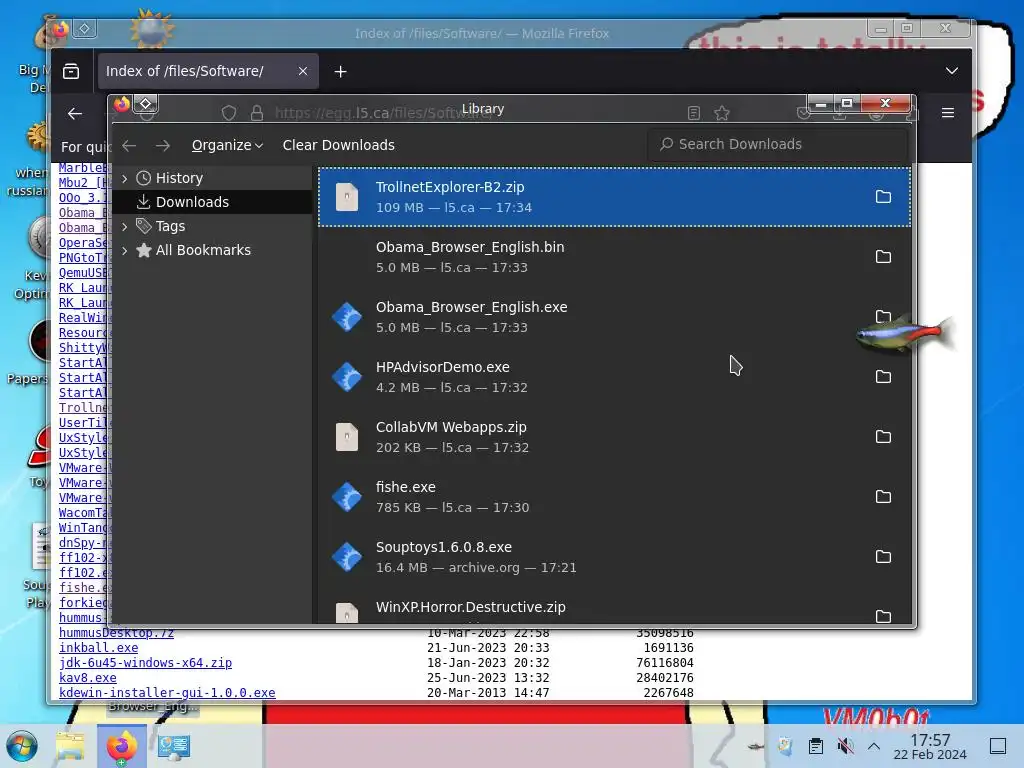Screen dimensions: 1024x768
Task: Open kdewin-installer-gui-1.0.0.exe link
Action: [x=167, y=693]
